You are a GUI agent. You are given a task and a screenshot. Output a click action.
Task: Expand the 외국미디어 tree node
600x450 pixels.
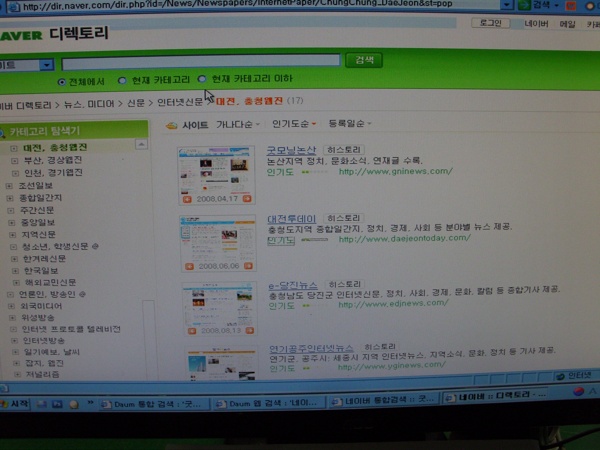pos(11,306)
